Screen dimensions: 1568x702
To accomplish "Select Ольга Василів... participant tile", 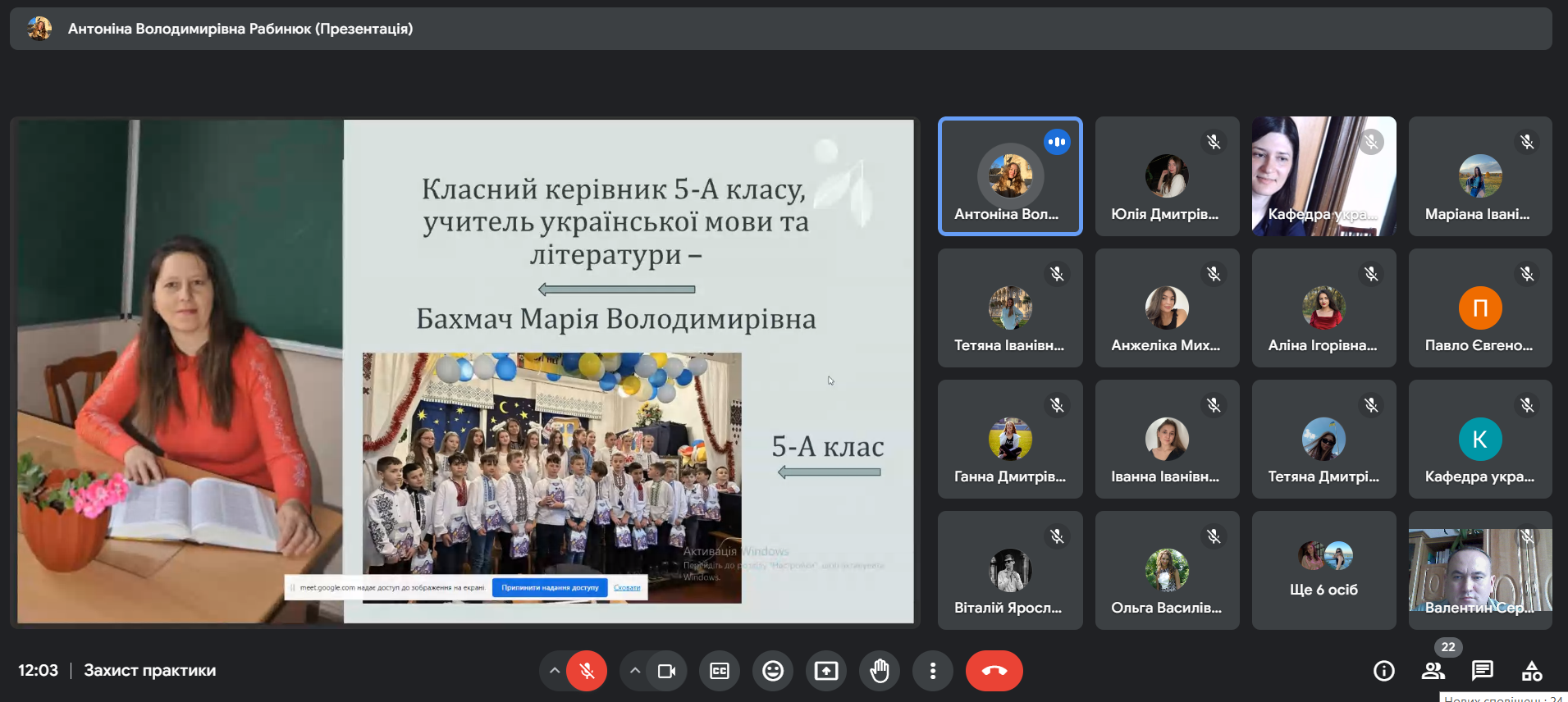I will 1167,570.
